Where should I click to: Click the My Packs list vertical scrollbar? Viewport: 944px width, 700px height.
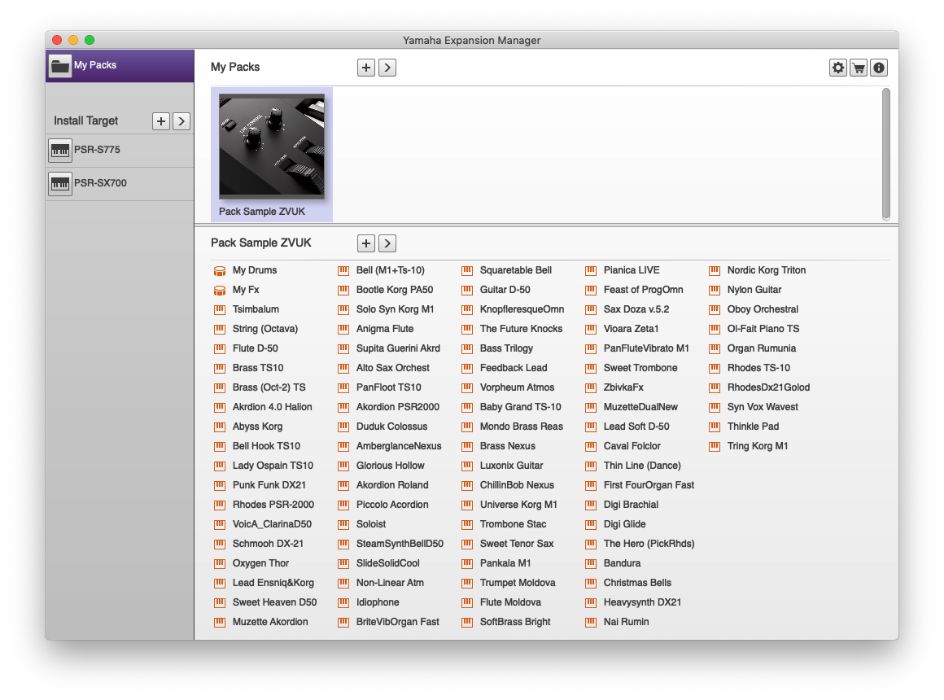886,154
